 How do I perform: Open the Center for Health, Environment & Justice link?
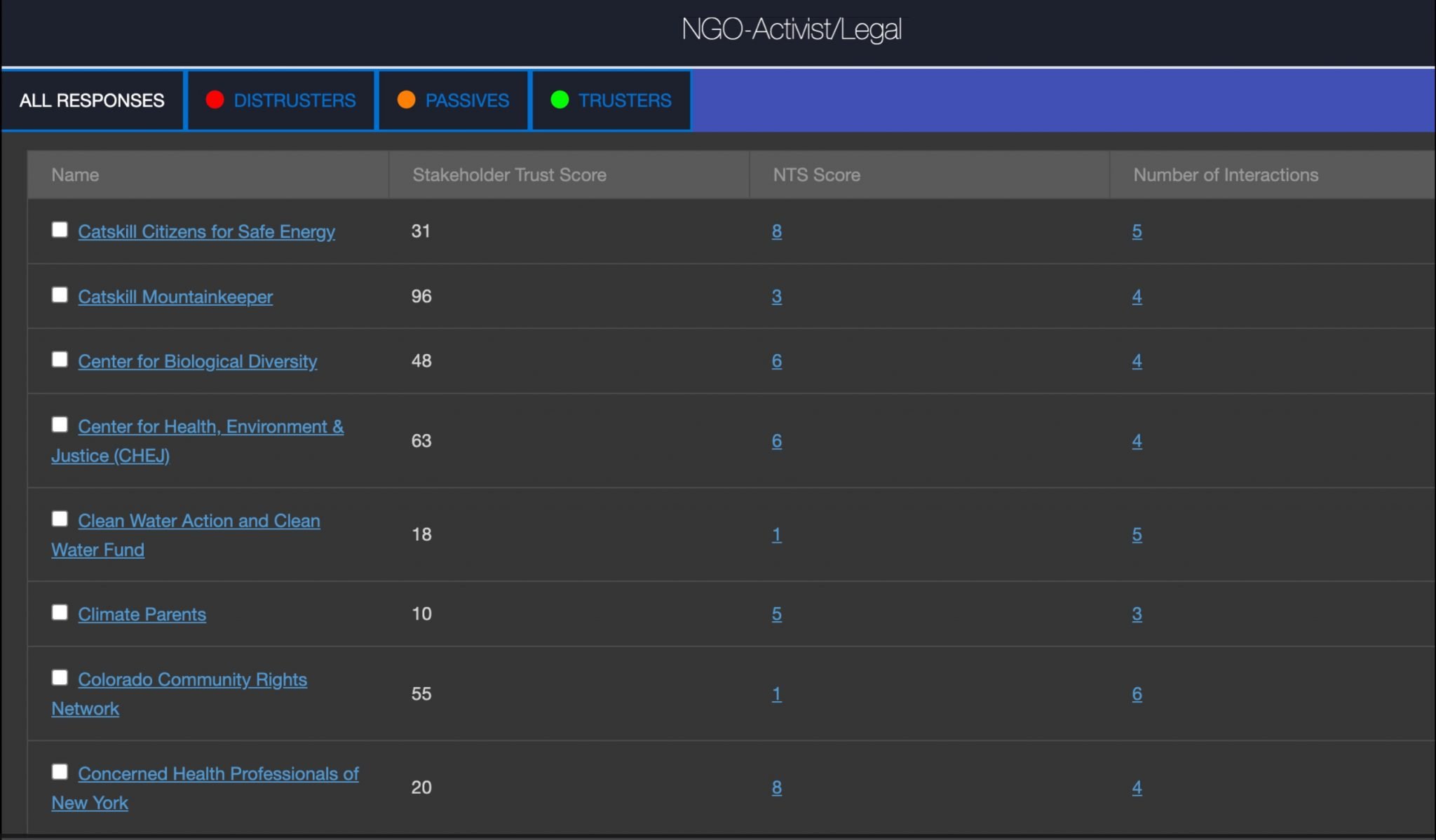[x=198, y=441]
